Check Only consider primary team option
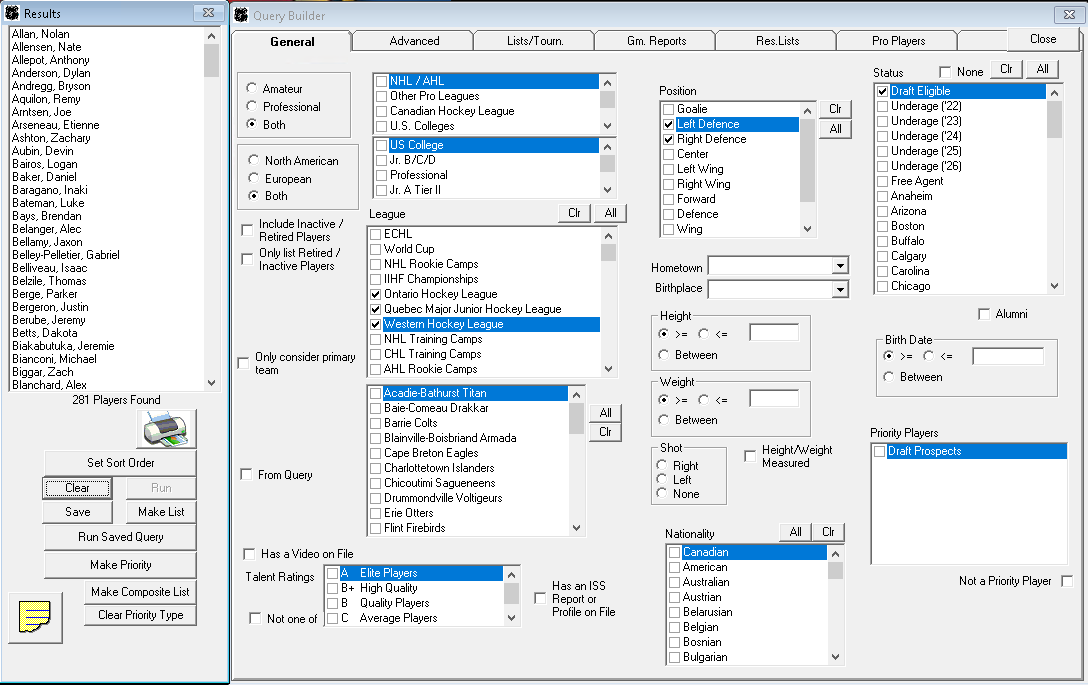This screenshot has height=685, width=1088. click(243, 363)
